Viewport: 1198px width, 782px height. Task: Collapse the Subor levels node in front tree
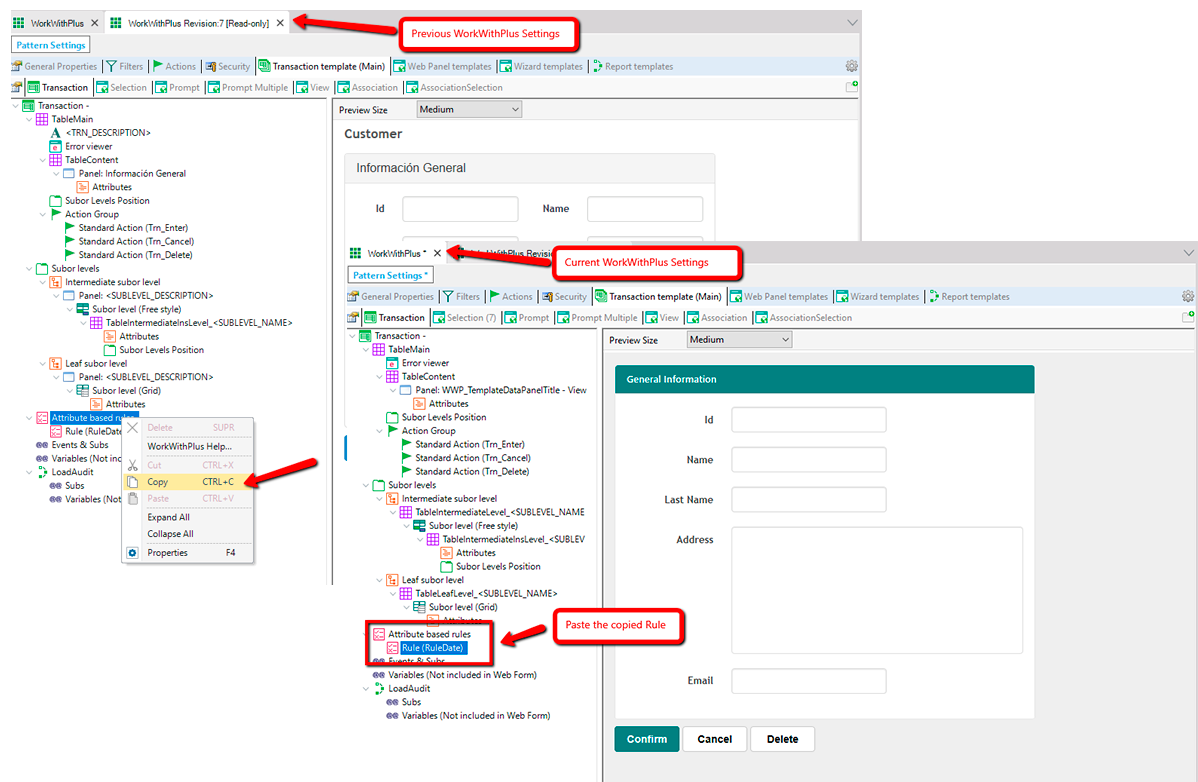365,485
